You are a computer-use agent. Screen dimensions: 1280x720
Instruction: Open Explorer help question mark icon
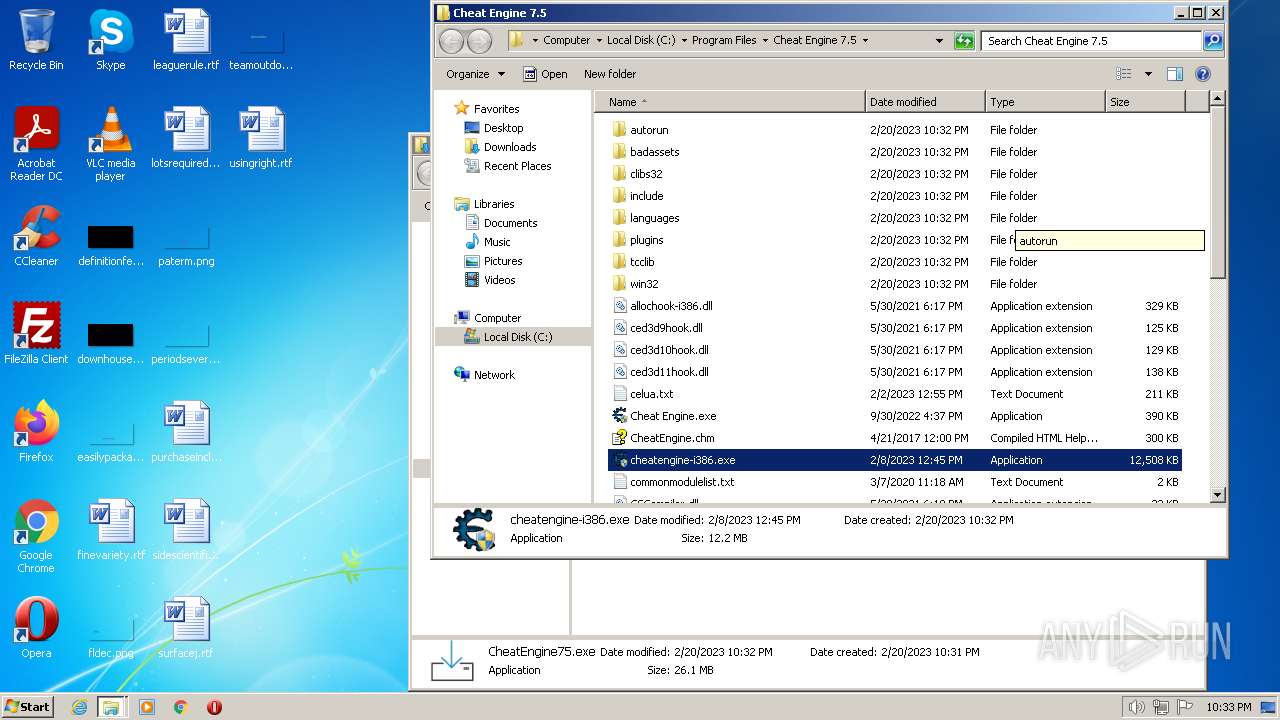(1203, 74)
